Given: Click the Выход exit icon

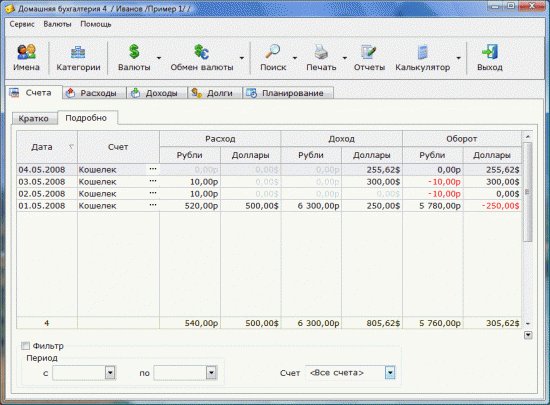Looking at the screenshot, I should tap(490, 52).
